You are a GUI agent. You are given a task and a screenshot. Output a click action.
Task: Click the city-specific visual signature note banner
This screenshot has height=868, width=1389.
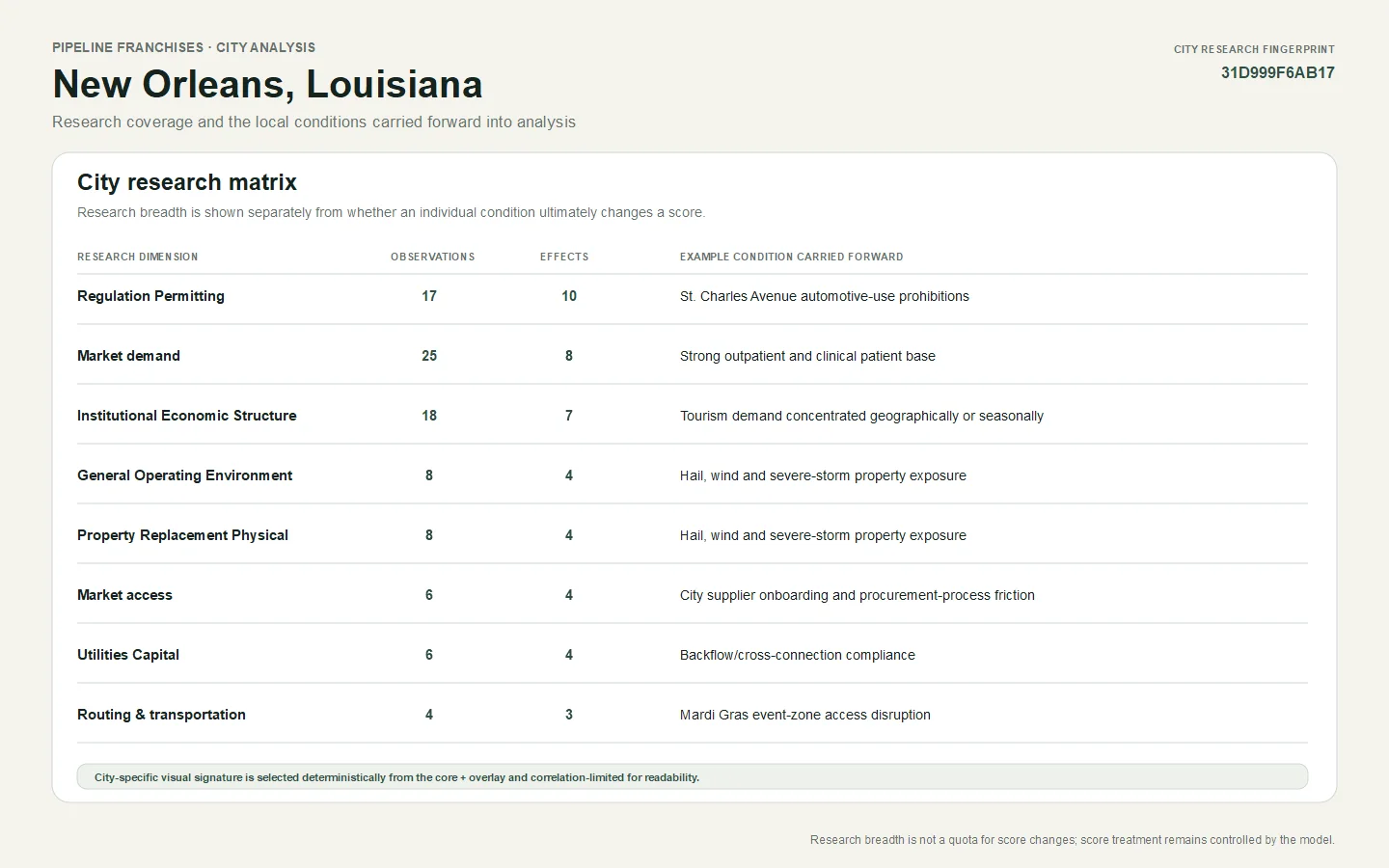(693, 777)
